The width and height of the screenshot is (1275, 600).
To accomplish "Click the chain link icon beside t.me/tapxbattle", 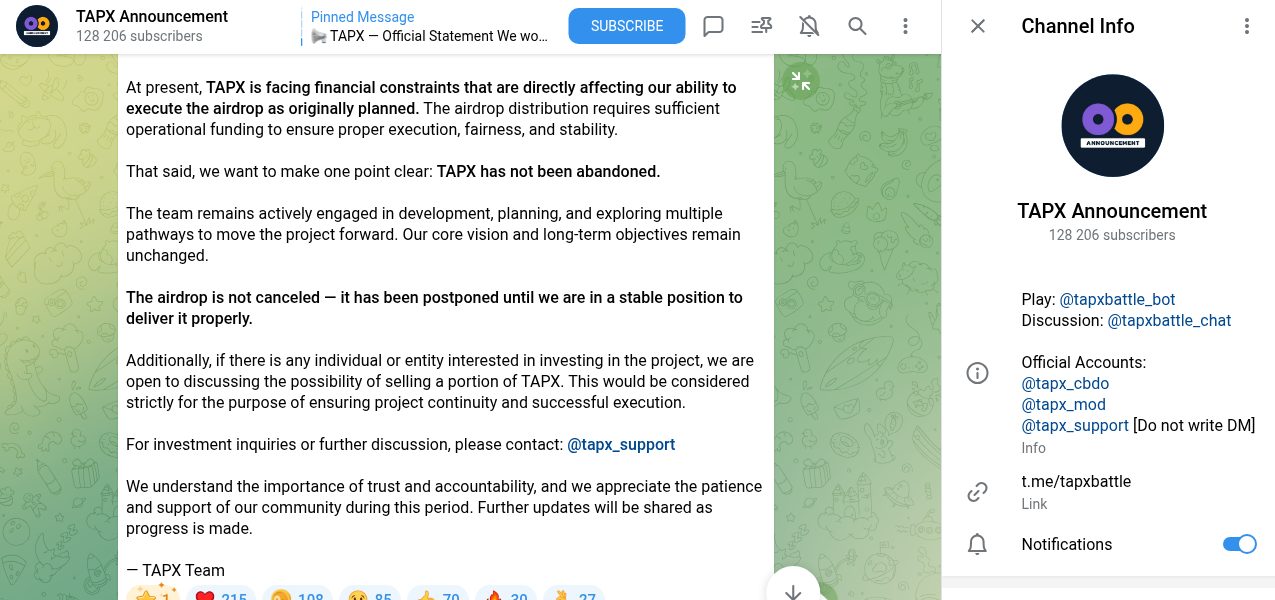I will (978, 492).
